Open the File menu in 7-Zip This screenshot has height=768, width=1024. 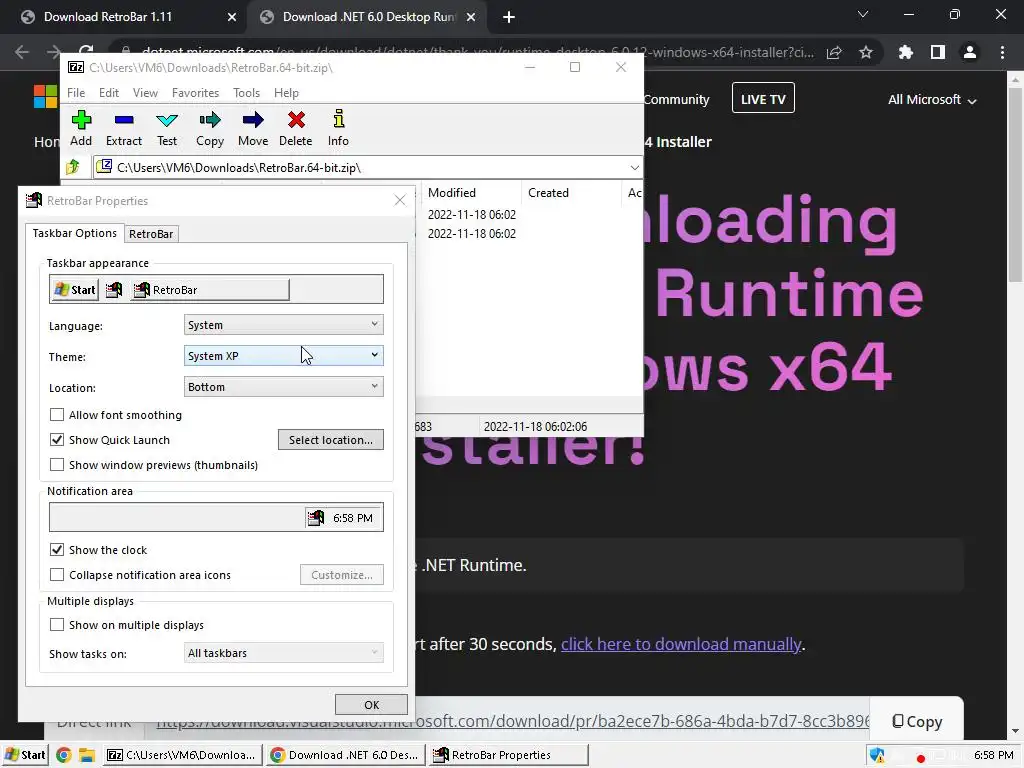pyautogui.click(x=76, y=93)
